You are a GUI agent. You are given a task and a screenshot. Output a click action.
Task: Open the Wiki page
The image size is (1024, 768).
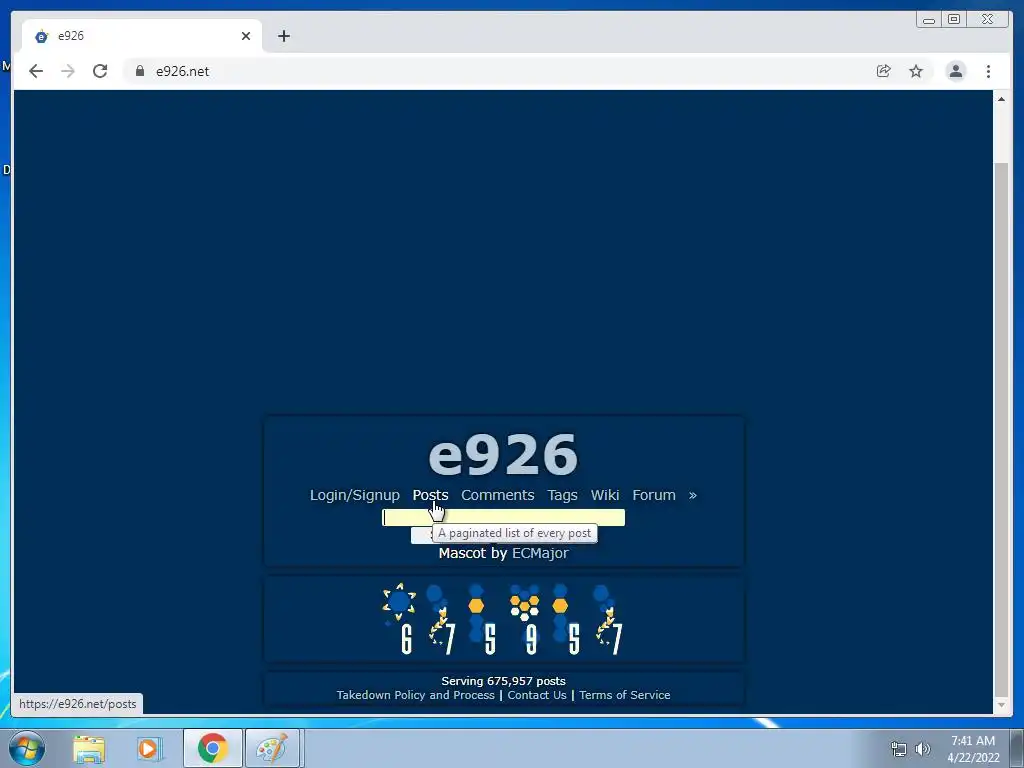point(605,495)
